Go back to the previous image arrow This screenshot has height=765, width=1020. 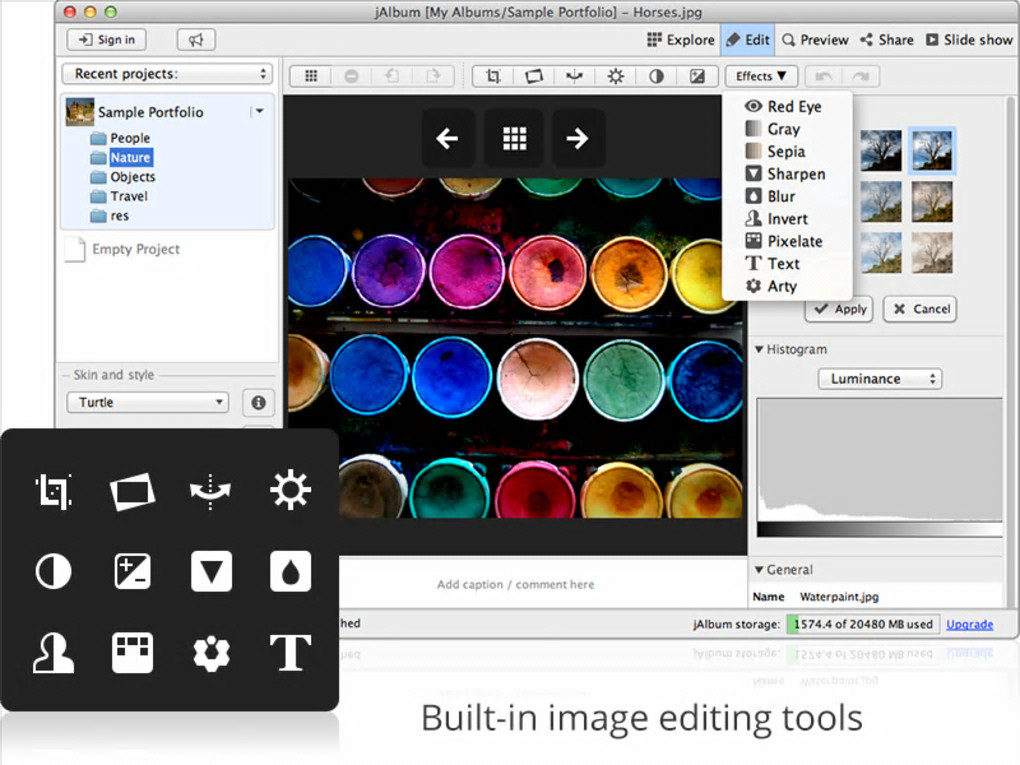[447, 139]
